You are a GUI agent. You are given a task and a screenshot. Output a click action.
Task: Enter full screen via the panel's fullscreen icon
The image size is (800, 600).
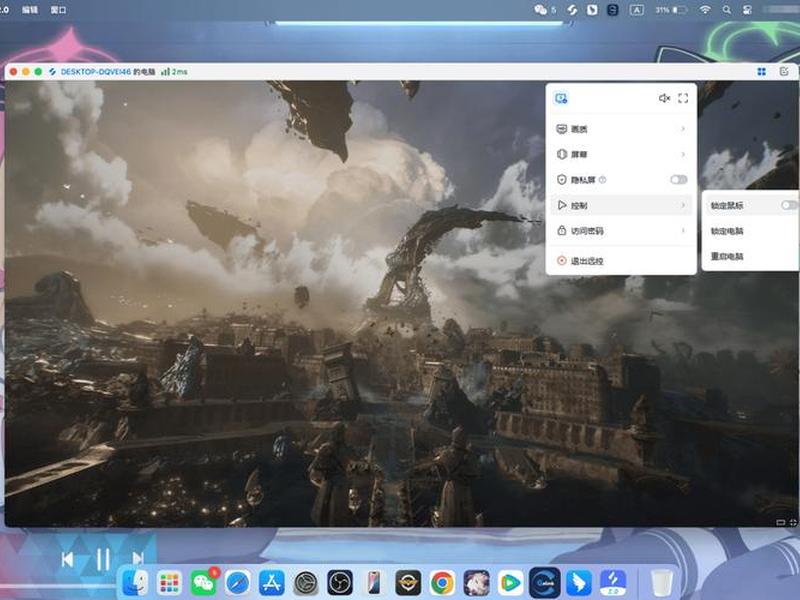click(x=683, y=98)
